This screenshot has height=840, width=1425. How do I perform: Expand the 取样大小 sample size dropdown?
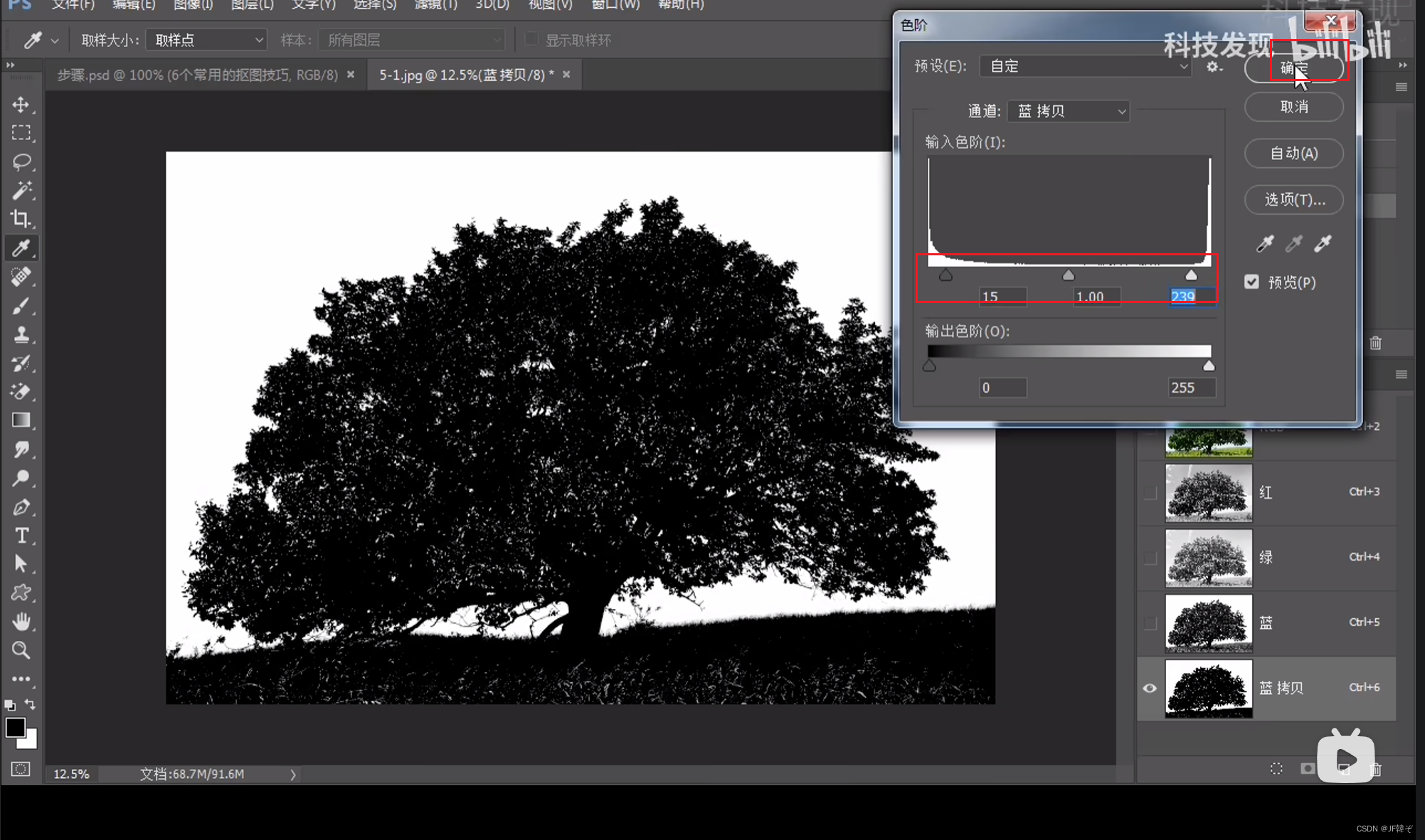point(206,41)
